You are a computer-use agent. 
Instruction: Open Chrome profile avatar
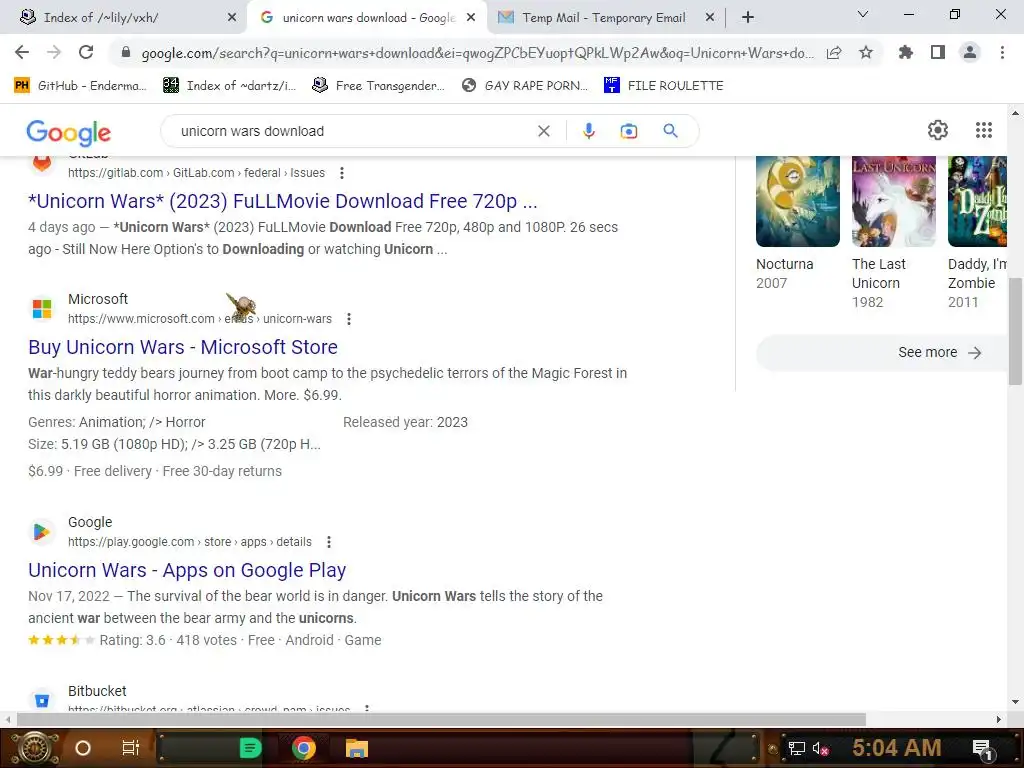click(970, 52)
